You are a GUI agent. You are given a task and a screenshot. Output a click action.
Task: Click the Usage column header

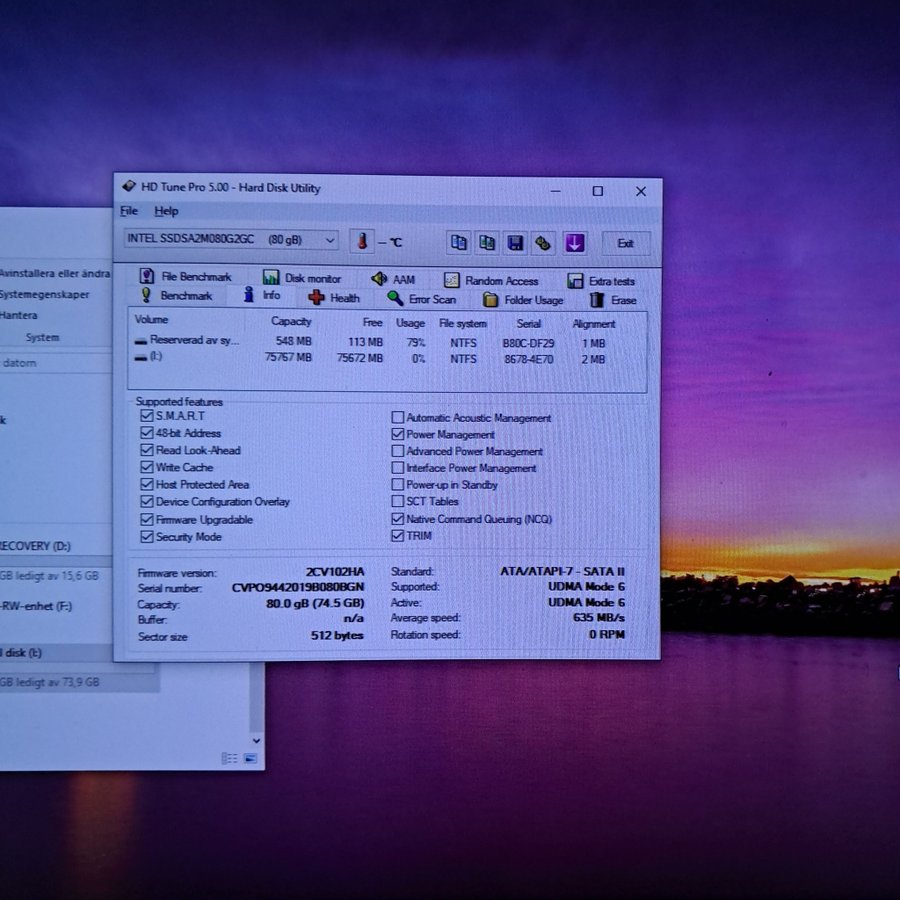[410, 323]
